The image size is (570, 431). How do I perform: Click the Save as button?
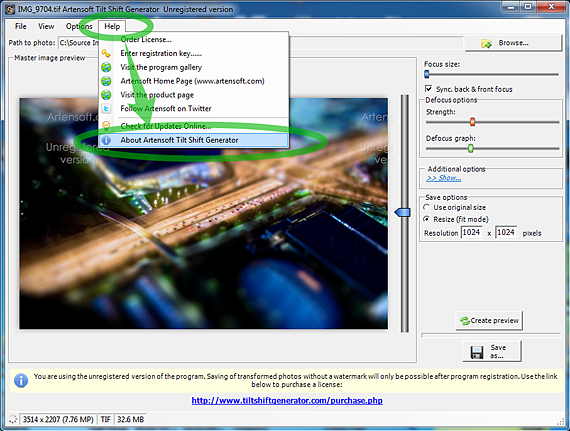point(492,351)
